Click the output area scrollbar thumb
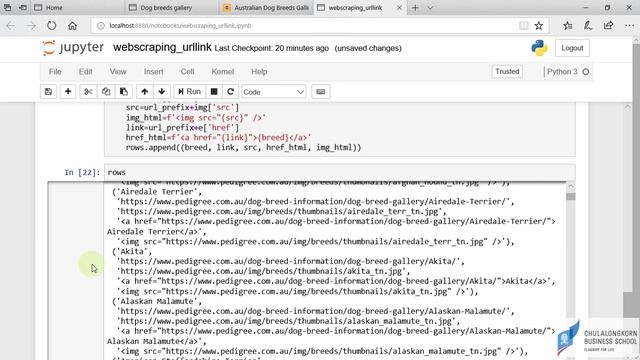This screenshot has width=640, height=360. click(x=571, y=197)
